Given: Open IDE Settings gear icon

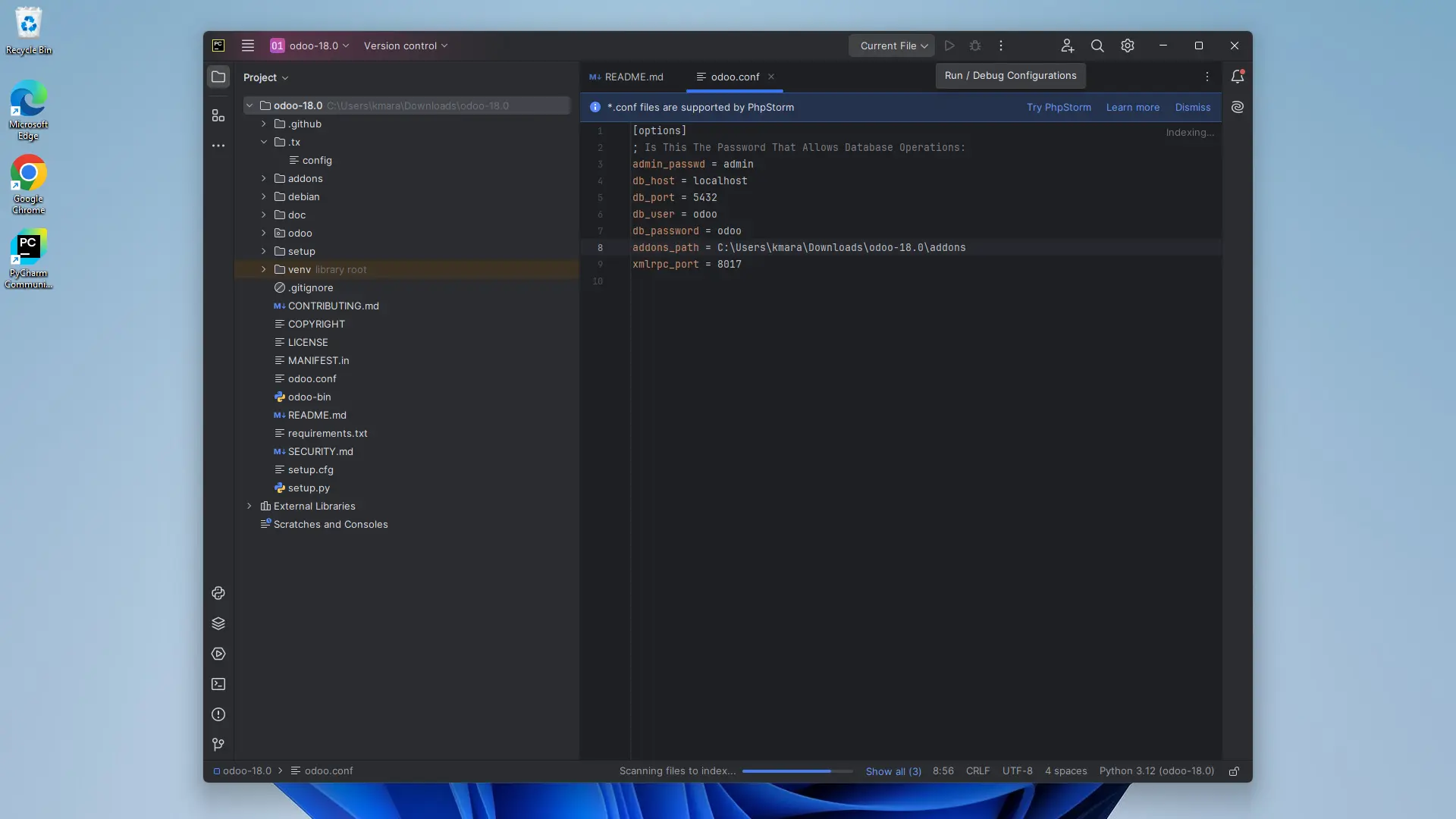Looking at the screenshot, I should coord(1128,45).
